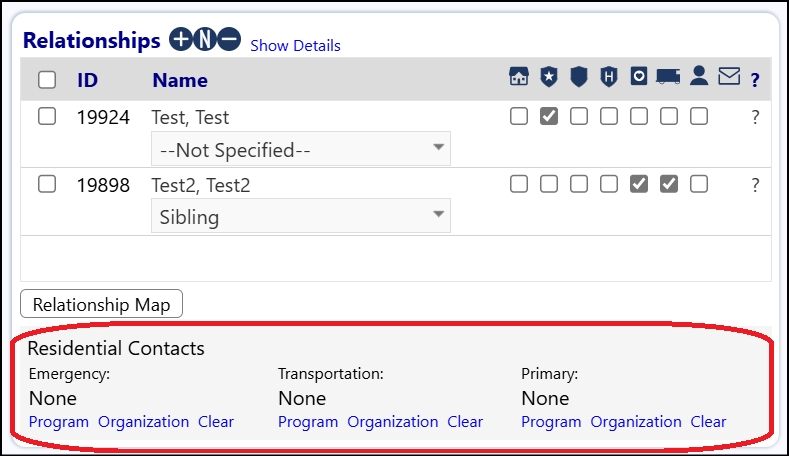Screen dimensions: 789x456
Task: Click the truck column header icon
Action: click(x=668, y=77)
